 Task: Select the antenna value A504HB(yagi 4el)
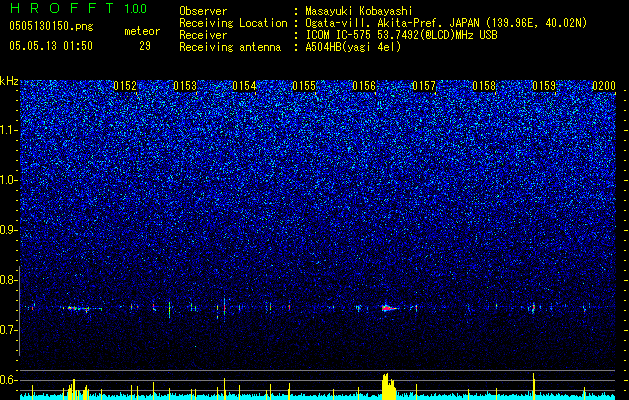353,47
